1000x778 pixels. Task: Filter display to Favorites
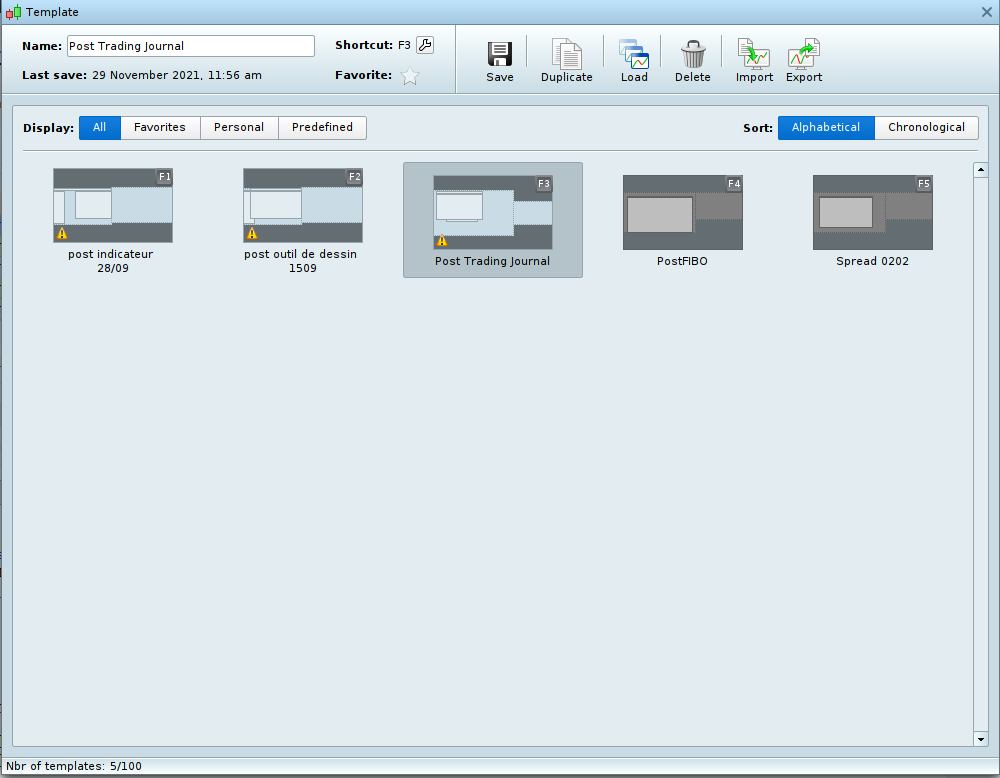click(x=160, y=128)
